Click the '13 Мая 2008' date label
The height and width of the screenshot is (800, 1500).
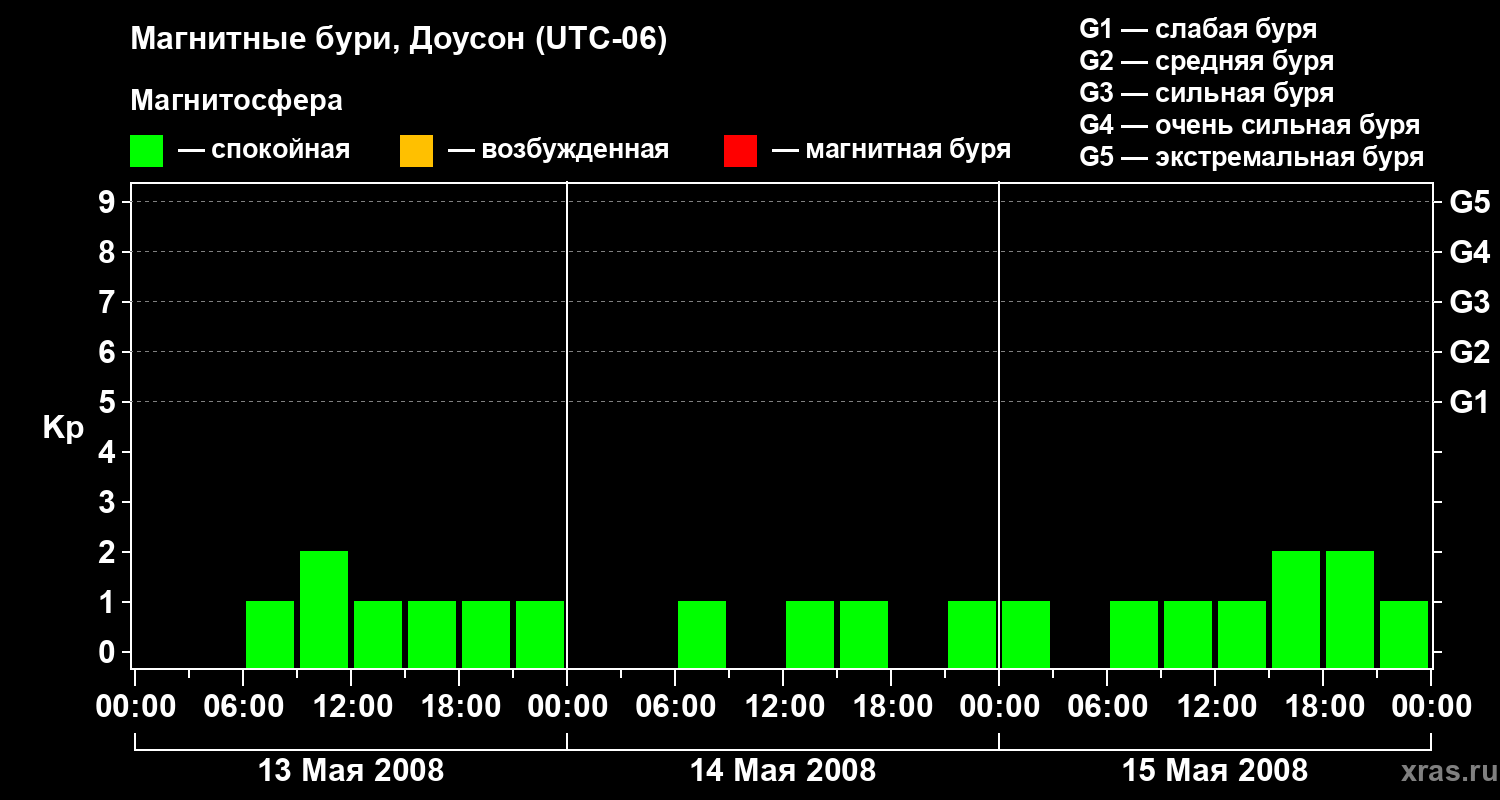click(x=351, y=770)
